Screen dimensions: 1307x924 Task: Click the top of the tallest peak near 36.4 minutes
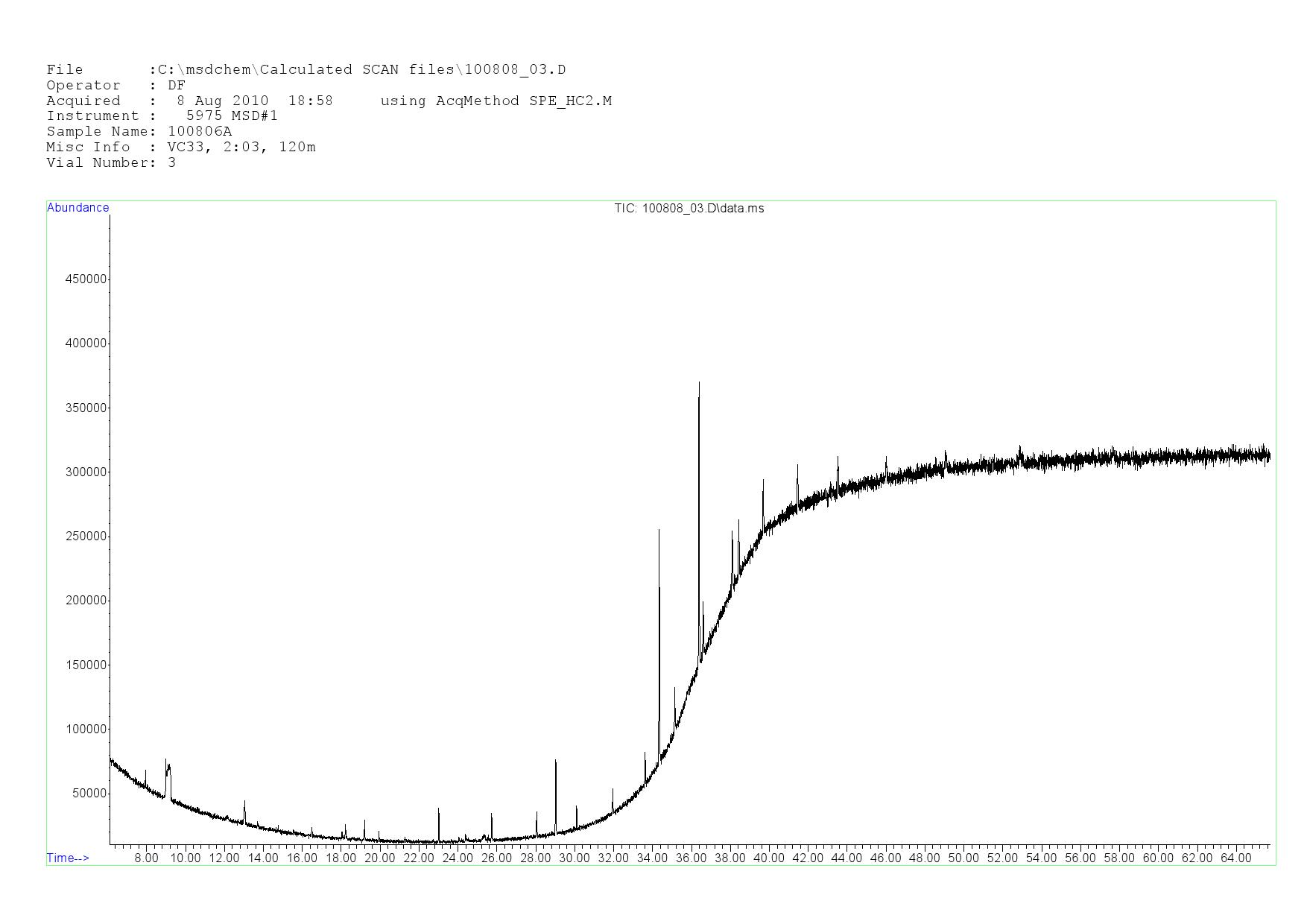[699, 384]
